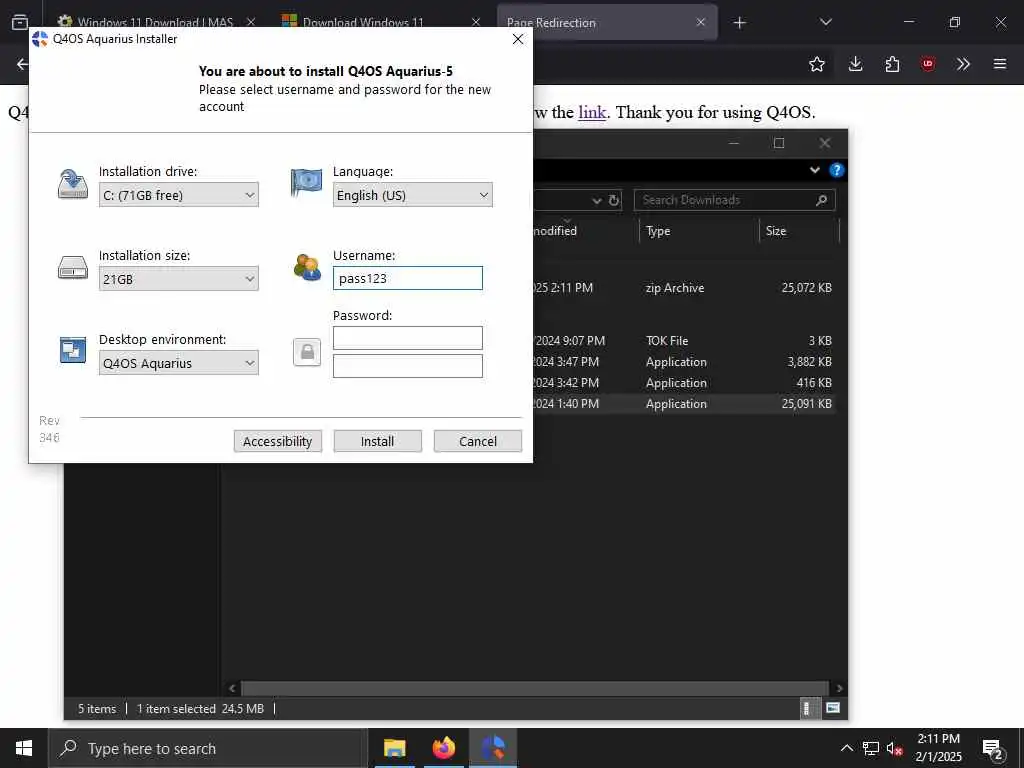Click the taskbar search box
This screenshot has height=768, width=1024.
pyautogui.click(x=208, y=748)
